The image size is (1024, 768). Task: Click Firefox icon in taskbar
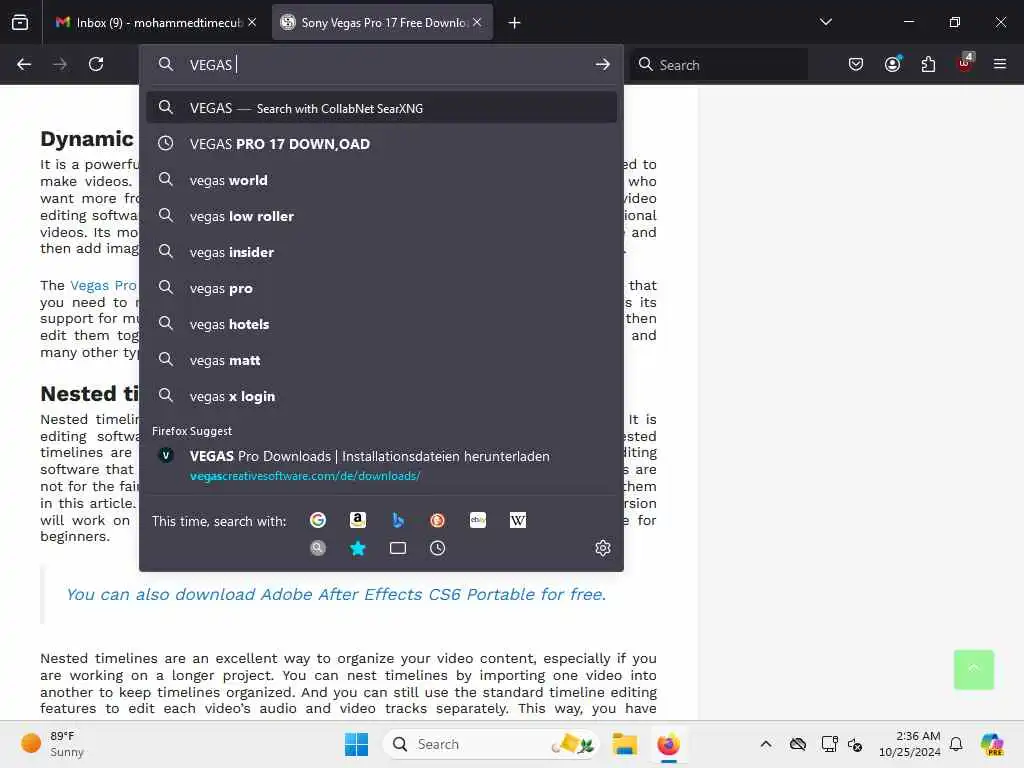[669, 744]
